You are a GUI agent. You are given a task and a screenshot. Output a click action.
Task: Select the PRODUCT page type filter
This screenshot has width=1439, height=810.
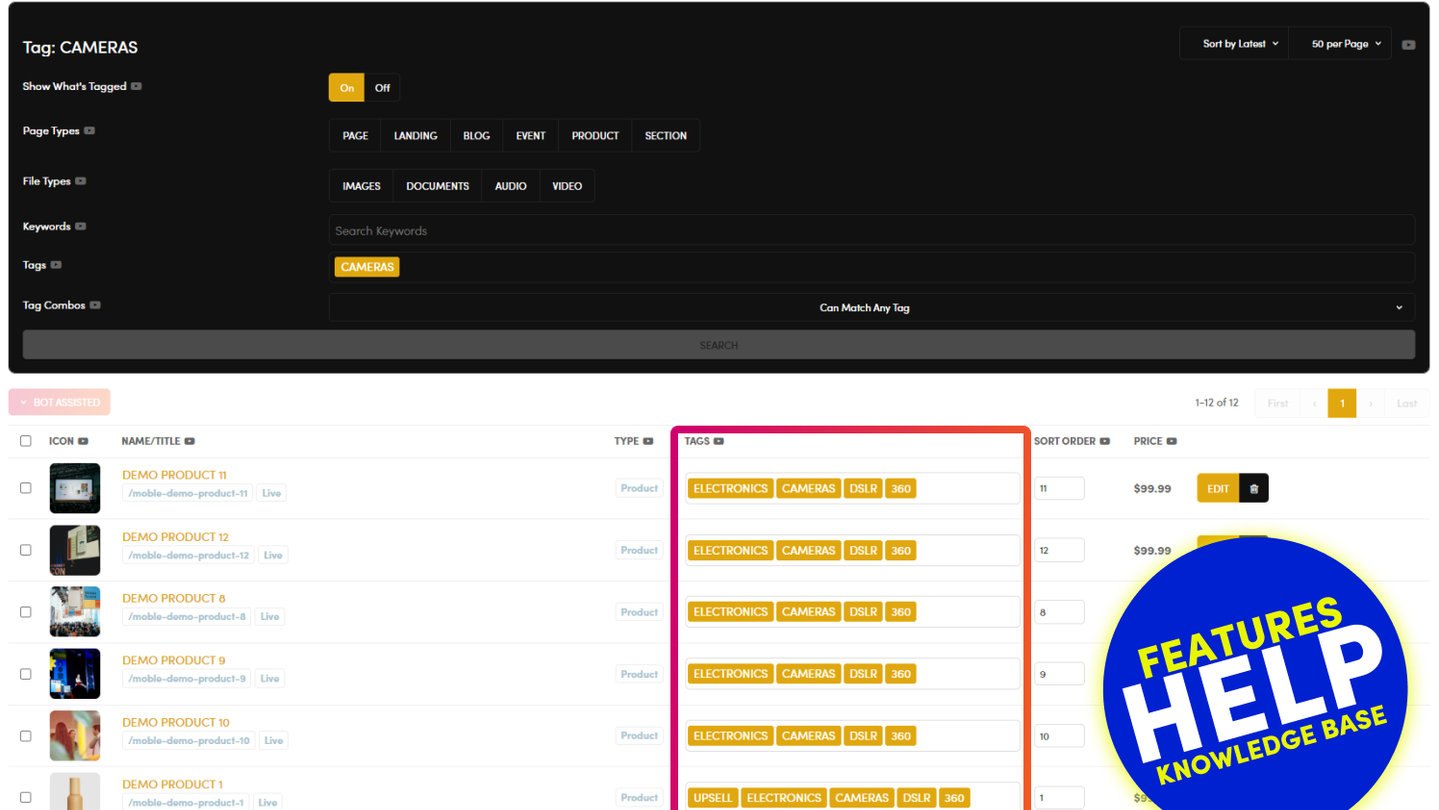click(x=595, y=136)
